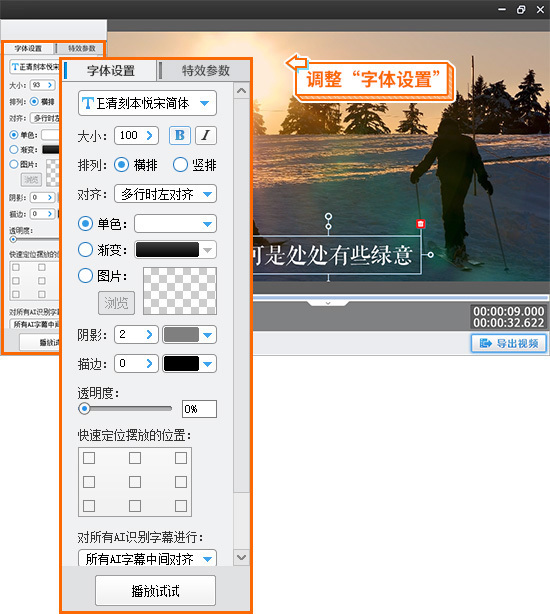The width and height of the screenshot is (550, 614).
Task: Restore down the application window
Action: 521,10
